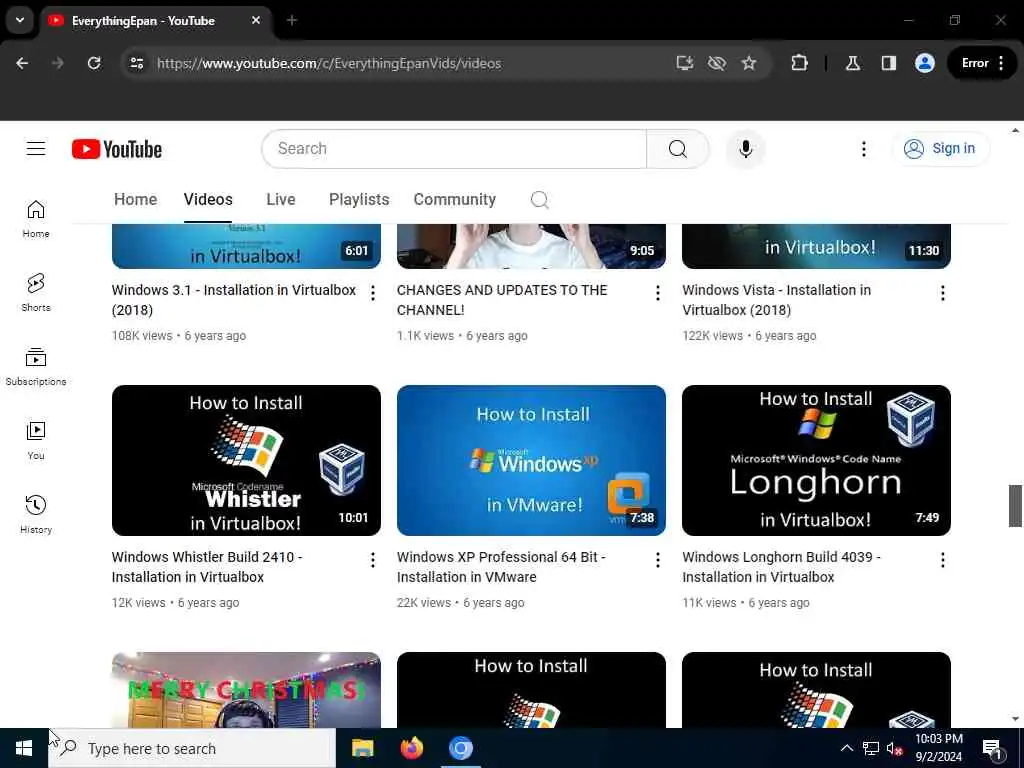Screen dimensions: 1024x768
Task: Click the Sign in button
Action: coord(940,149)
